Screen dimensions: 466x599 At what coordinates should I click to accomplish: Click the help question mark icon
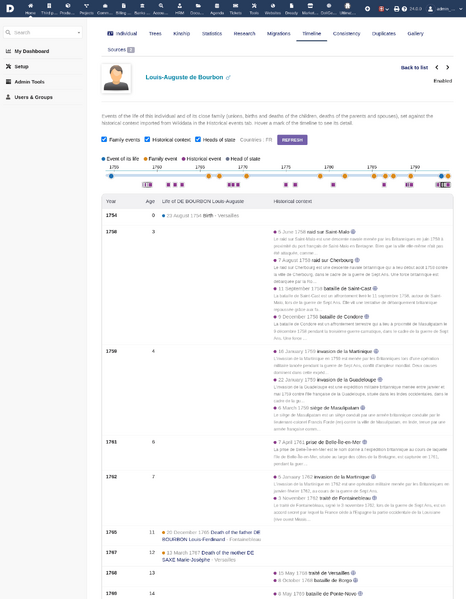[x=404, y=8]
